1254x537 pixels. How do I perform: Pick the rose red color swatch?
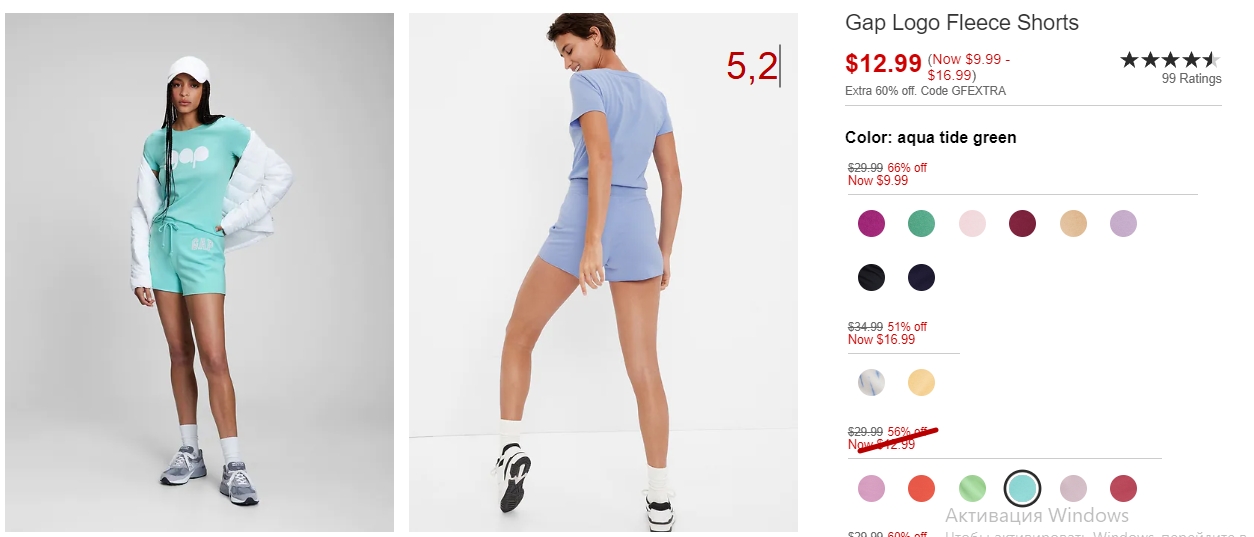[1123, 489]
